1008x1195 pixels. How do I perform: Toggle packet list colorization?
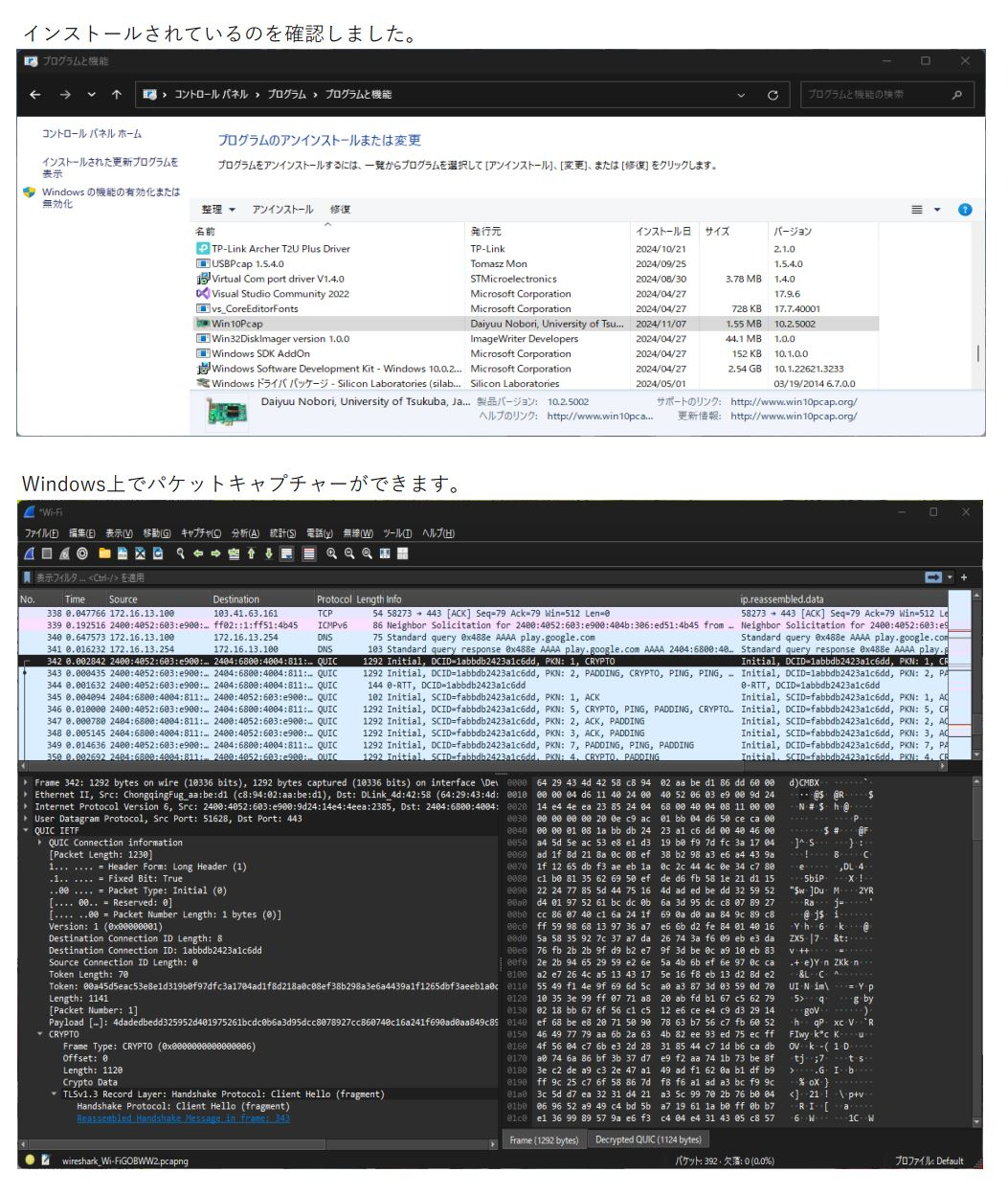point(309,553)
